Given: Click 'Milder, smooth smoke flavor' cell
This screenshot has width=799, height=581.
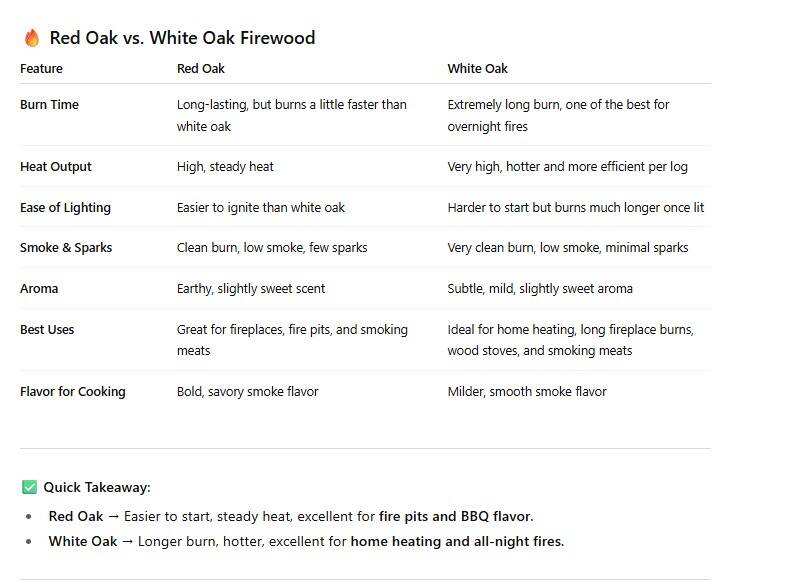Looking at the screenshot, I should (x=527, y=391).
